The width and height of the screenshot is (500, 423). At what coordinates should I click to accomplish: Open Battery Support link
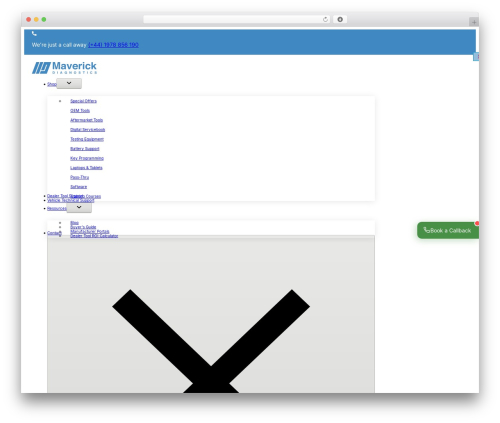point(84,149)
